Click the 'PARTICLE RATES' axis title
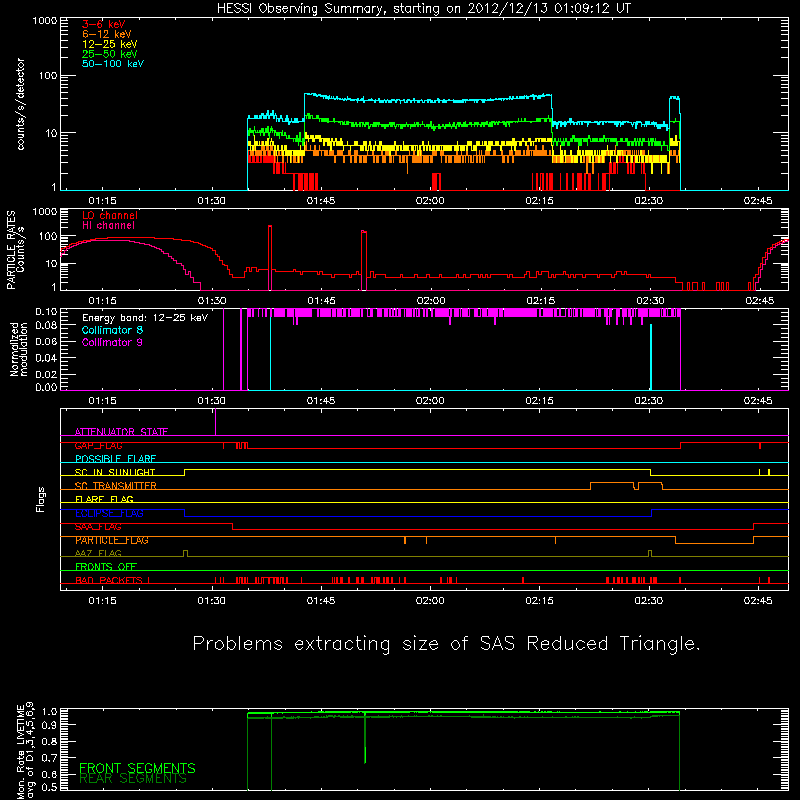This screenshot has height=800, width=800. pyautogui.click(x=11, y=250)
